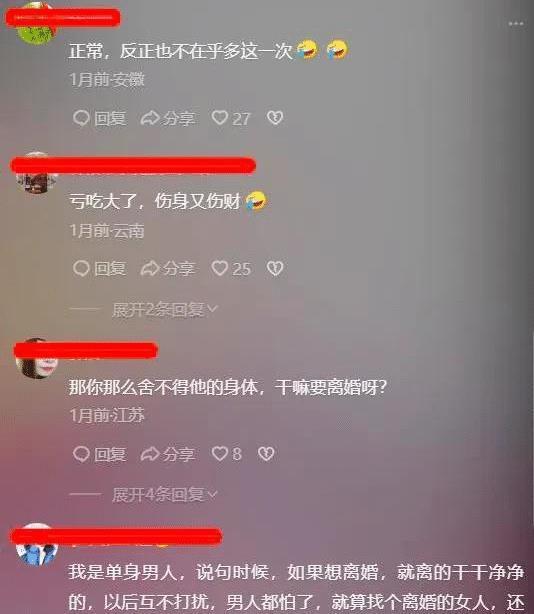This screenshot has height=614, width=534.
Task: Reply to the Yunnan comment
Action: click(x=99, y=269)
